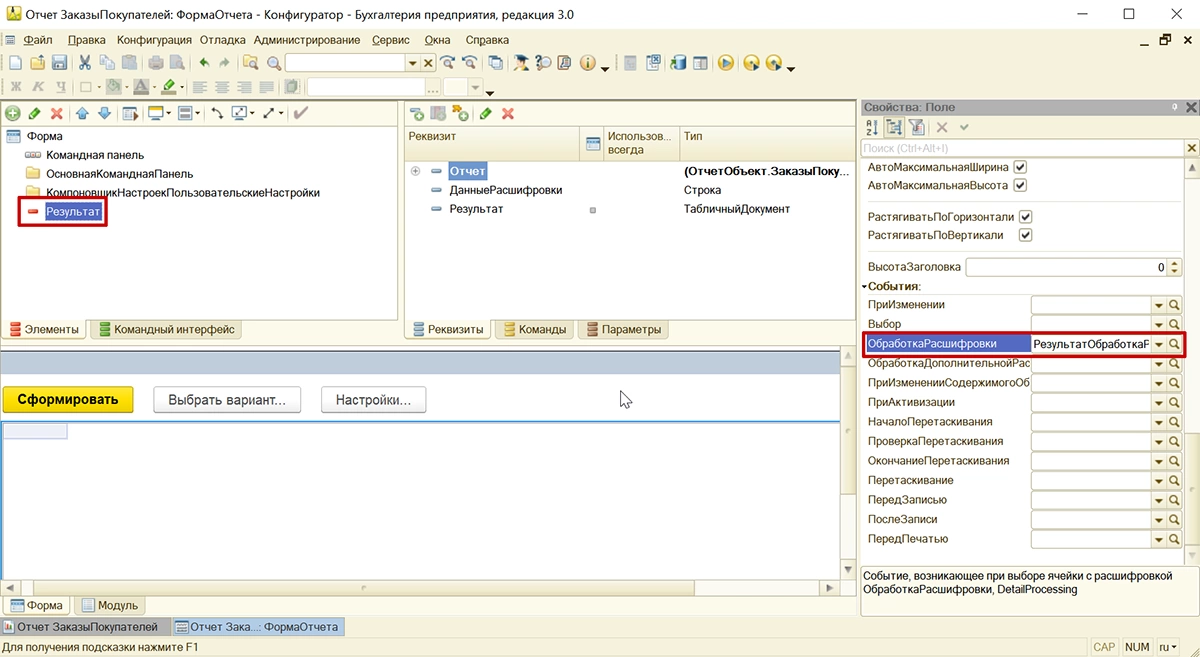Viewport: 1200px width, 657px height.
Task: Toggle РастягиватьПоВертикали checkbox
Action: tap(1025, 235)
